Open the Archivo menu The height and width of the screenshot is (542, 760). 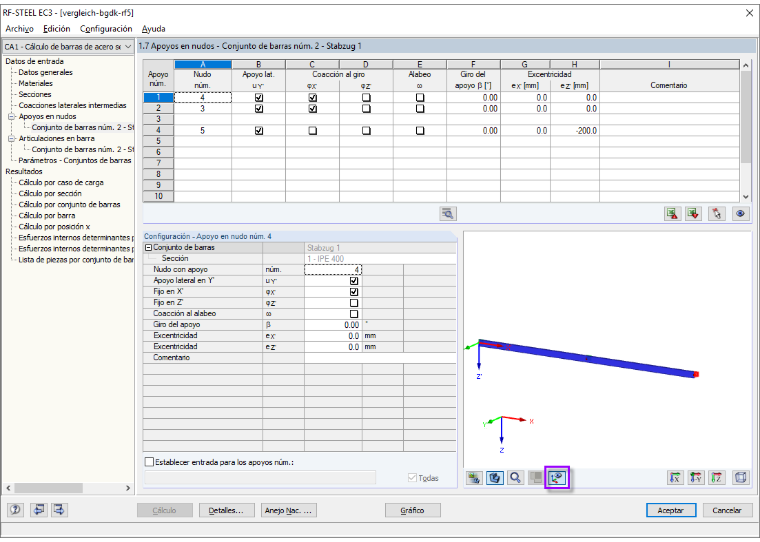[x=19, y=29]
